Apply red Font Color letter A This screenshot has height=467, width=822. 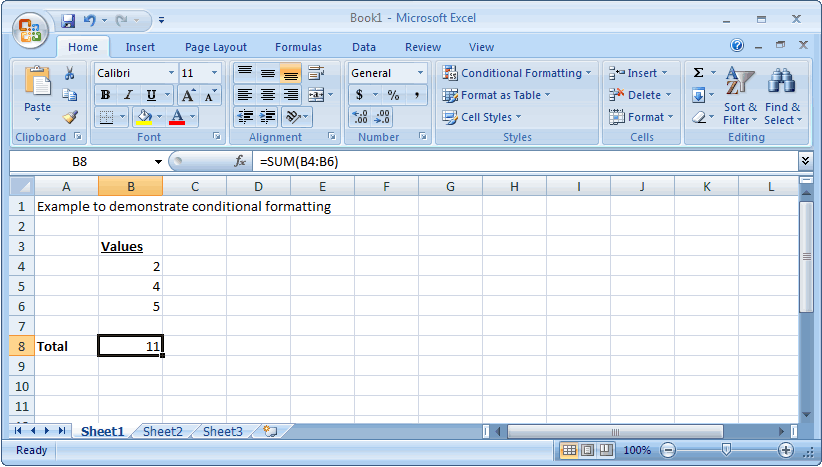tap(177, 117)
